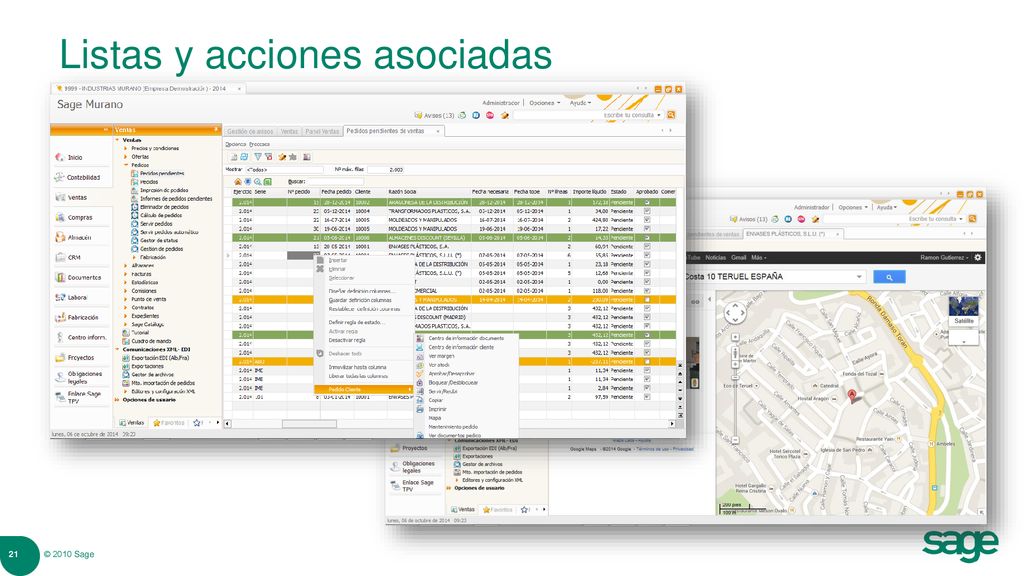
Task: Open the Documentos module in sidebar
Action: (x=78, y=278)
